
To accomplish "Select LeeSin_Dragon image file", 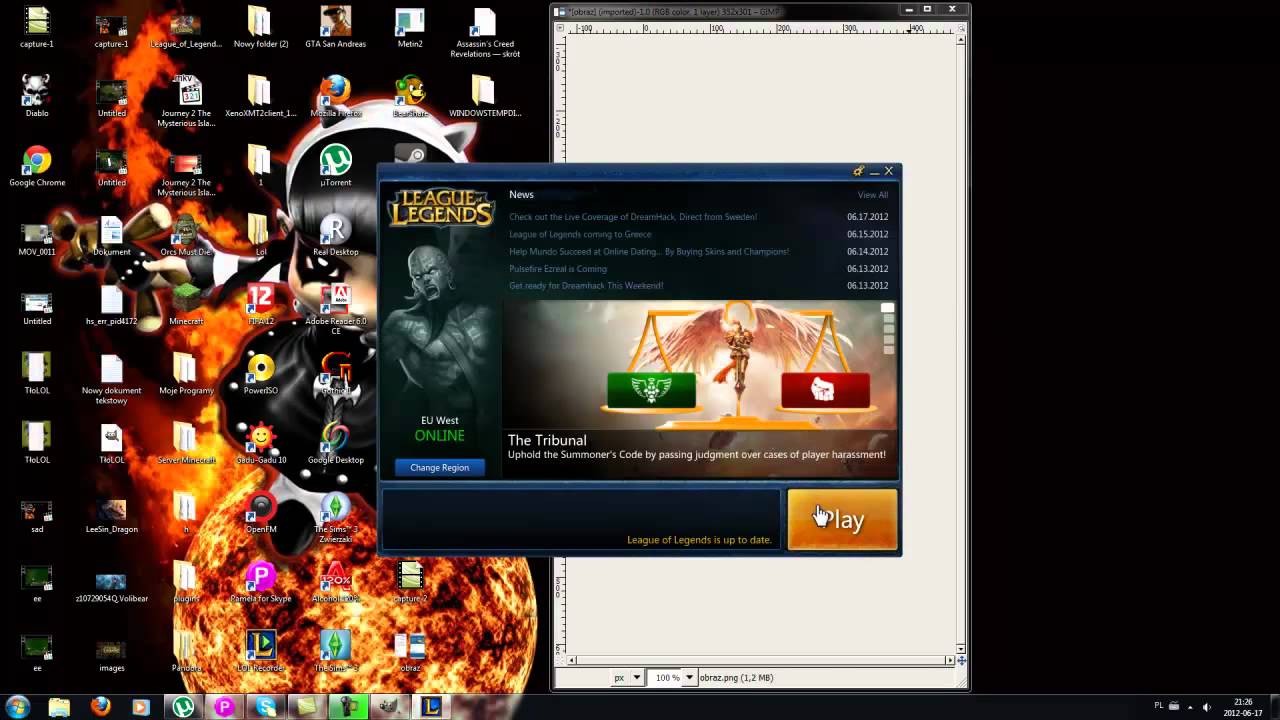I will [111, 512].
